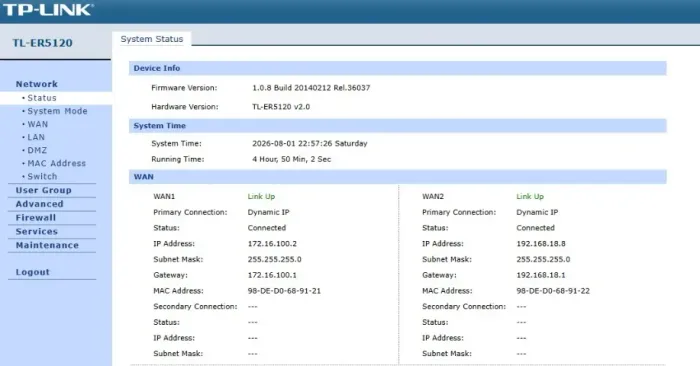The width and height of the screenshot is (700, 366).
Task: Click the Device Info section header
Action: [x=397, y=68]
